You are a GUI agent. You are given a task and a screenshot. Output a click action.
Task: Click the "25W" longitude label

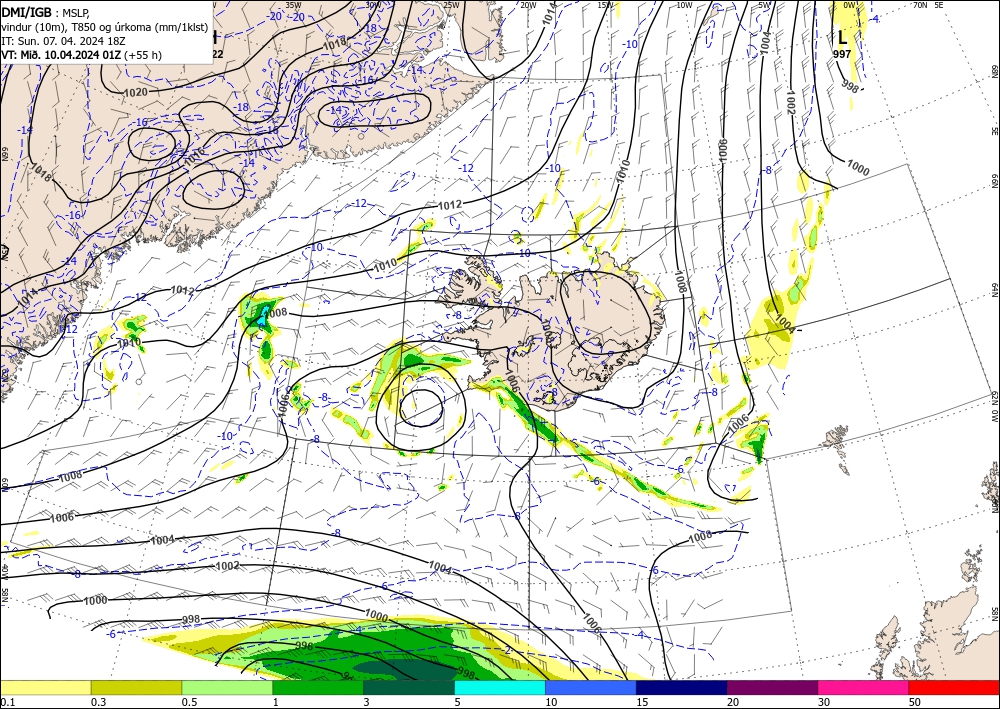pyautogui.click(x=451, y=4)
